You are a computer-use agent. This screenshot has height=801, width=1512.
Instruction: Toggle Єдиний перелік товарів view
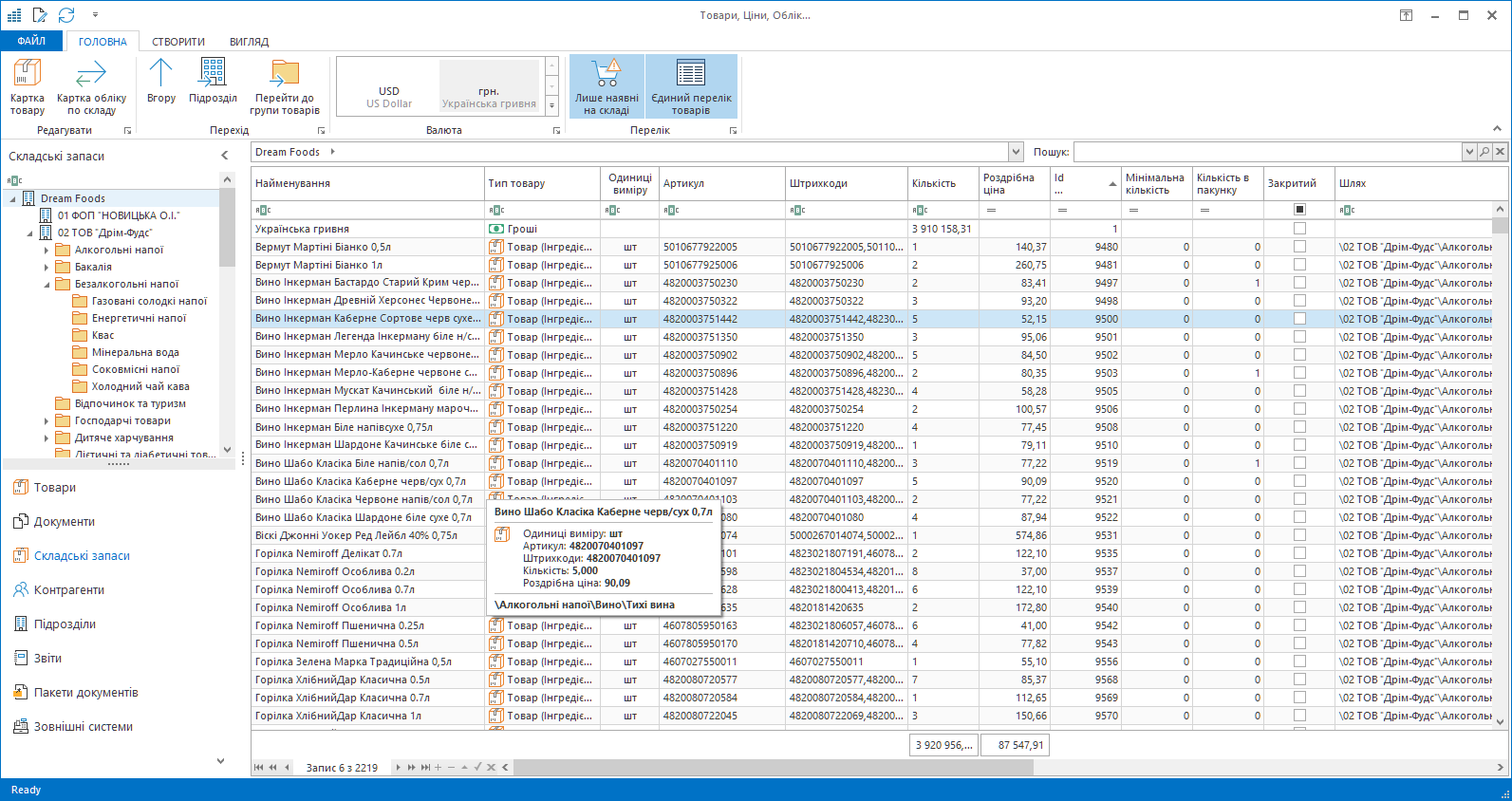click(691, 87)
